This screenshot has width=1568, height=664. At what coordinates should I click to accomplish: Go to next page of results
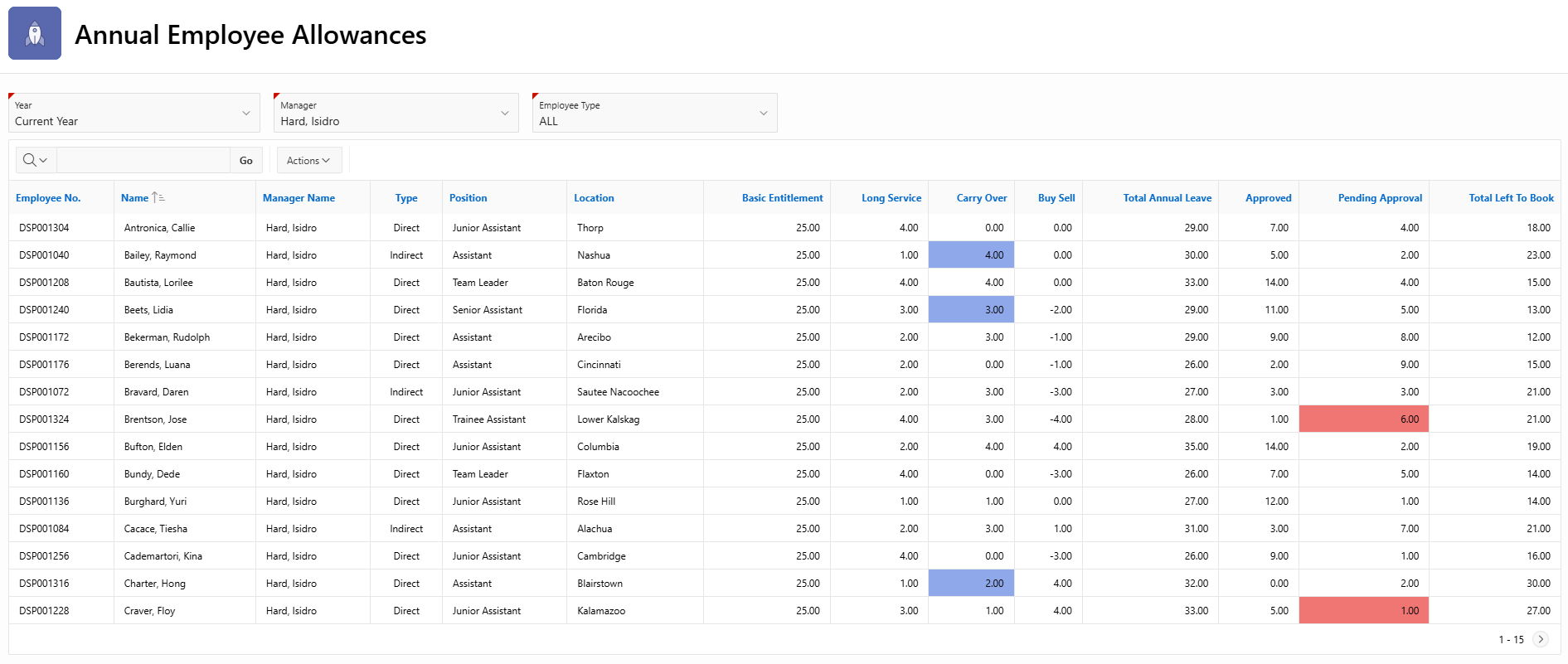click(1541, 639)
